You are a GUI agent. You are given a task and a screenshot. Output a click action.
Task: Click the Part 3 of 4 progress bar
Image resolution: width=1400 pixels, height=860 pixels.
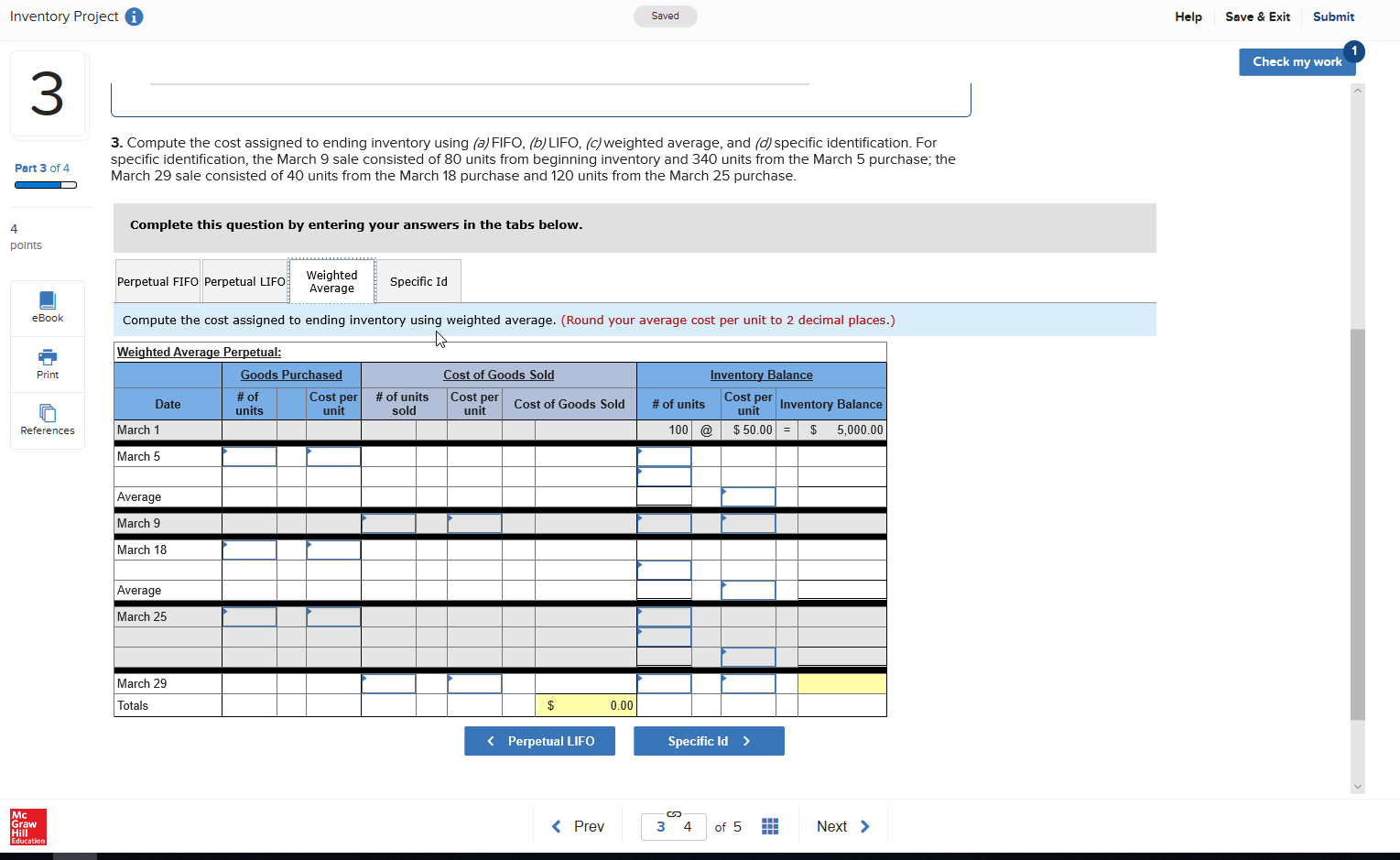(x=45, y=184)
